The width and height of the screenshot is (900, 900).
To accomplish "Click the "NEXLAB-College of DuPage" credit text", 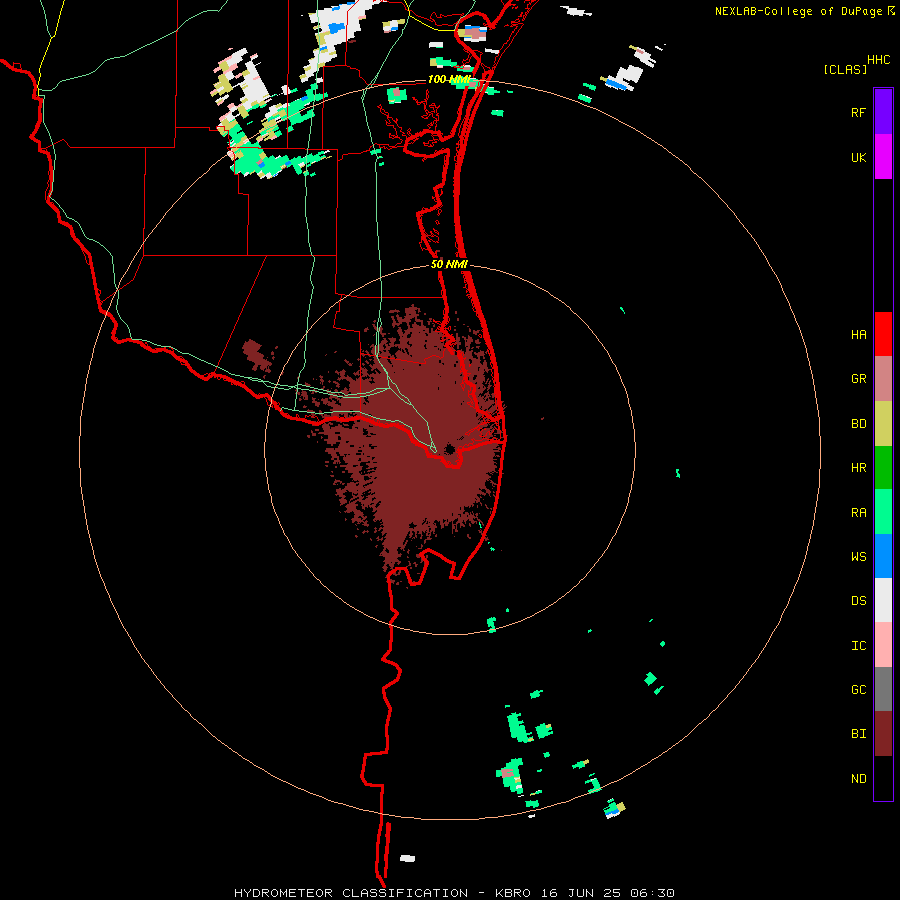I will 798,11.
